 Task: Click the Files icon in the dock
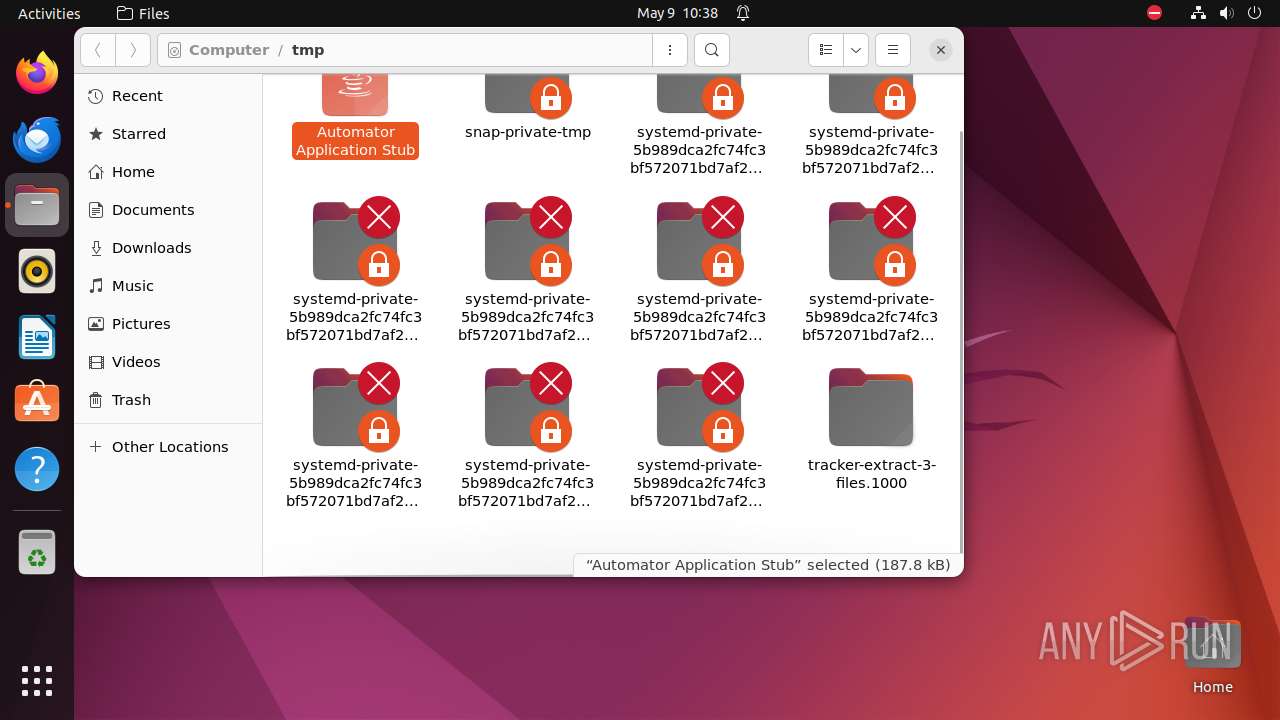(x=37, y=205)
